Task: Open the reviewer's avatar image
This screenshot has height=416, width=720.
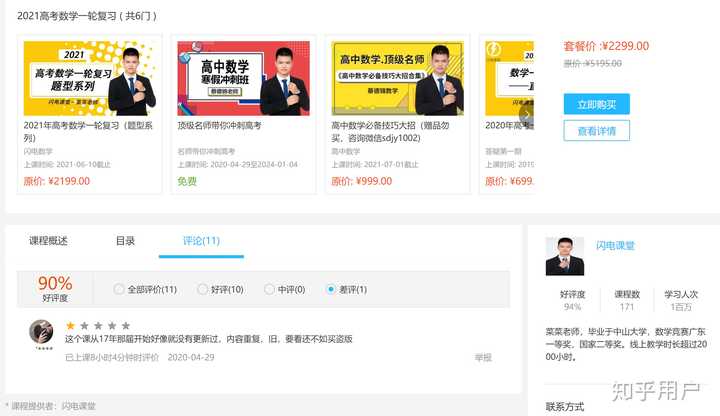Action: (x=41, y=332)
